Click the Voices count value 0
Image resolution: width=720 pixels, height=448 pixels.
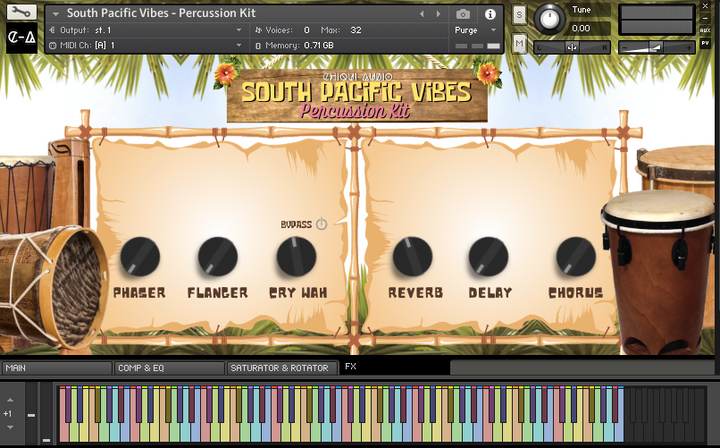(306, 30)
